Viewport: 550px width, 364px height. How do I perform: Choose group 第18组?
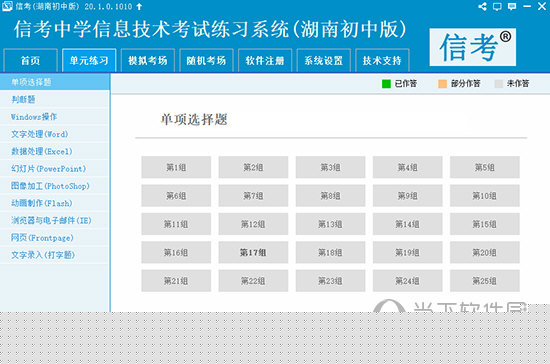(330, 252)
